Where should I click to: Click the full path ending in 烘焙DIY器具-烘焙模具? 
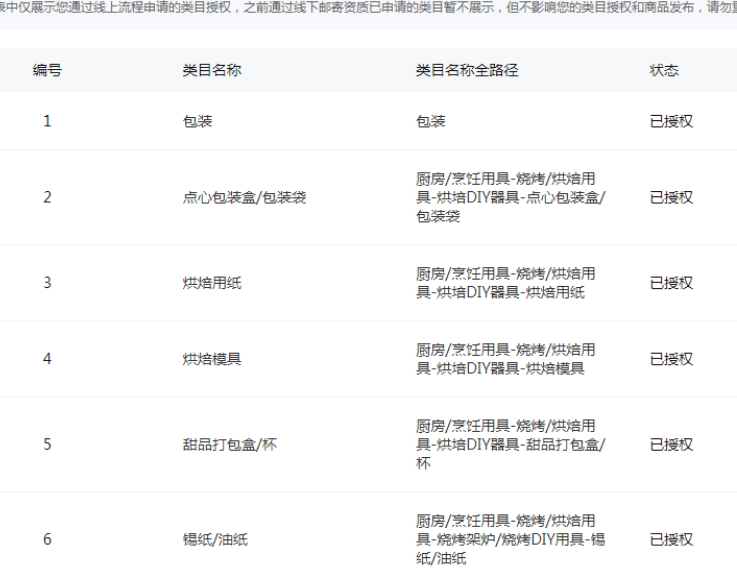coord(506,359)
